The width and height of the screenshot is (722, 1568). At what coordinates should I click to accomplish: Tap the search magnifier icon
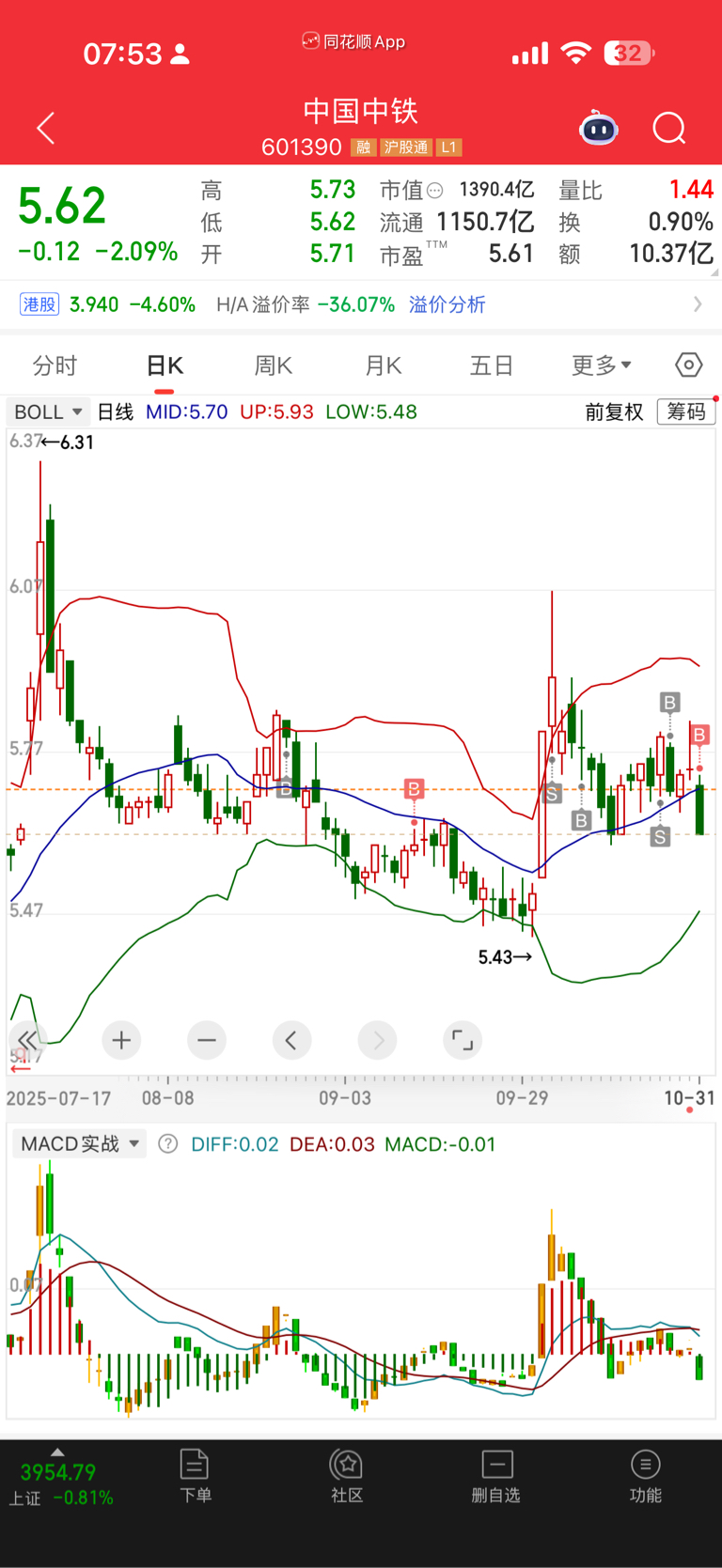(x=669, y=128)
